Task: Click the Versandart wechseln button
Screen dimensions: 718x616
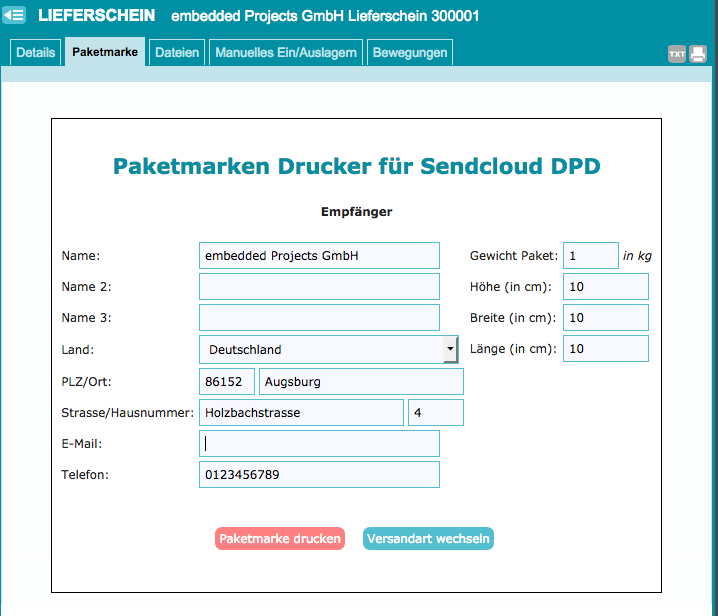Action: click(428, 539)
